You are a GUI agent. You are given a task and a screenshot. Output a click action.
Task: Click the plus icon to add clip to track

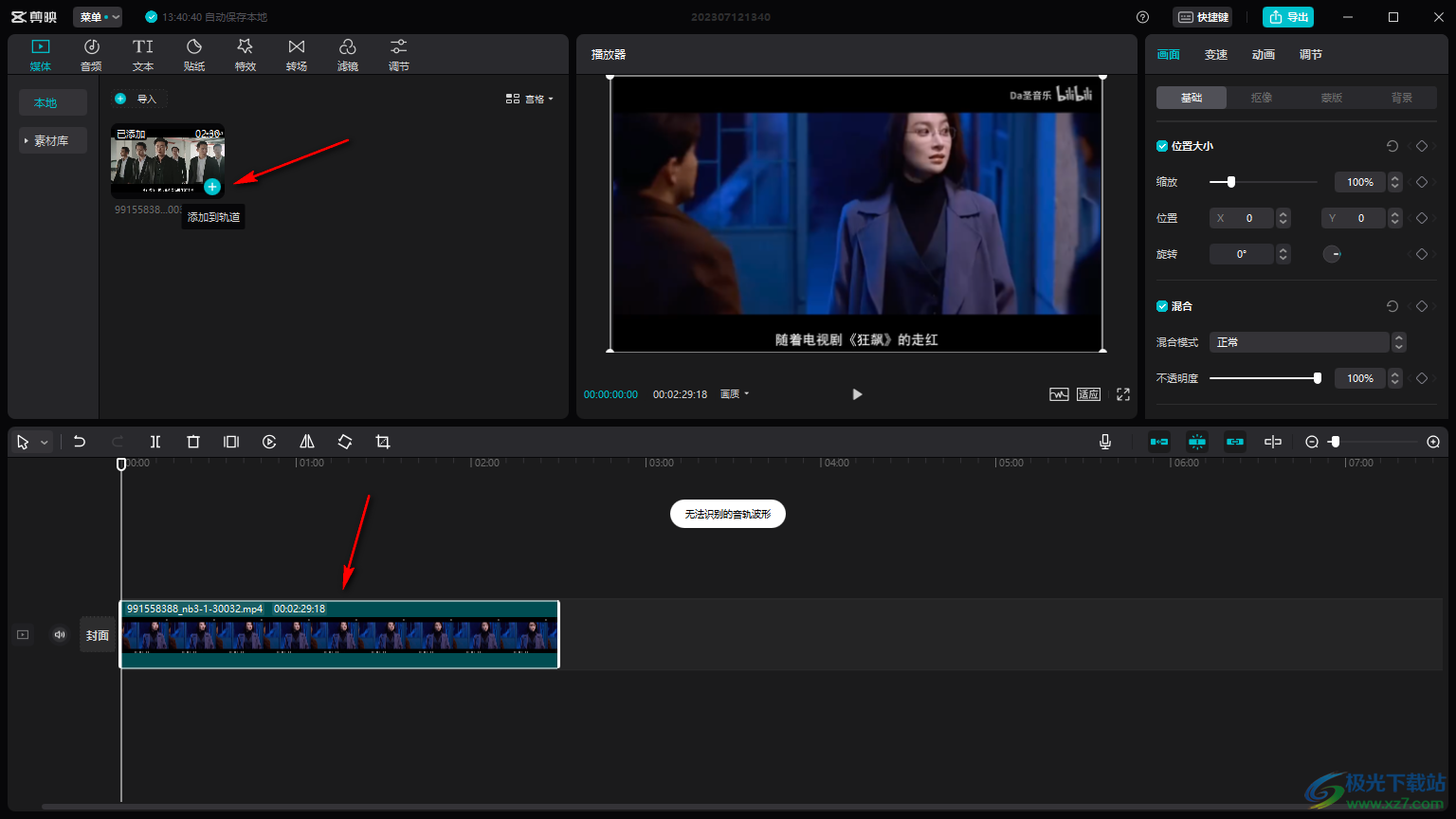[x=212, y=187]
